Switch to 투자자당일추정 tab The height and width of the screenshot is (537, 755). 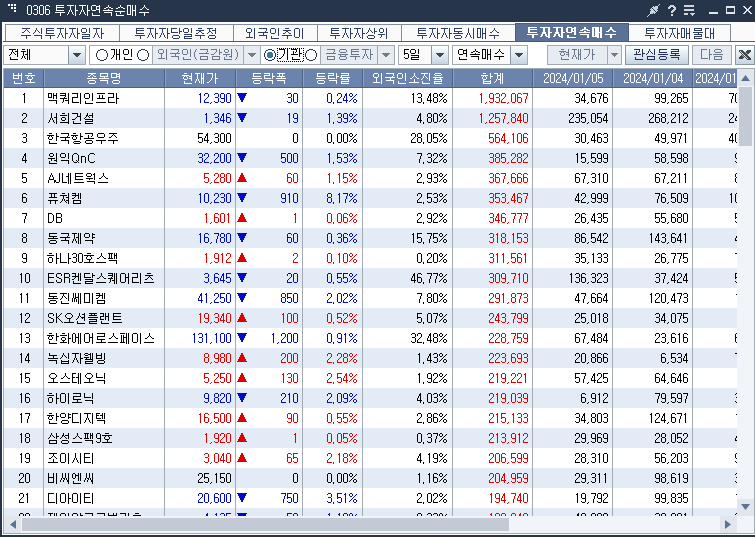(x=176, y=33)
